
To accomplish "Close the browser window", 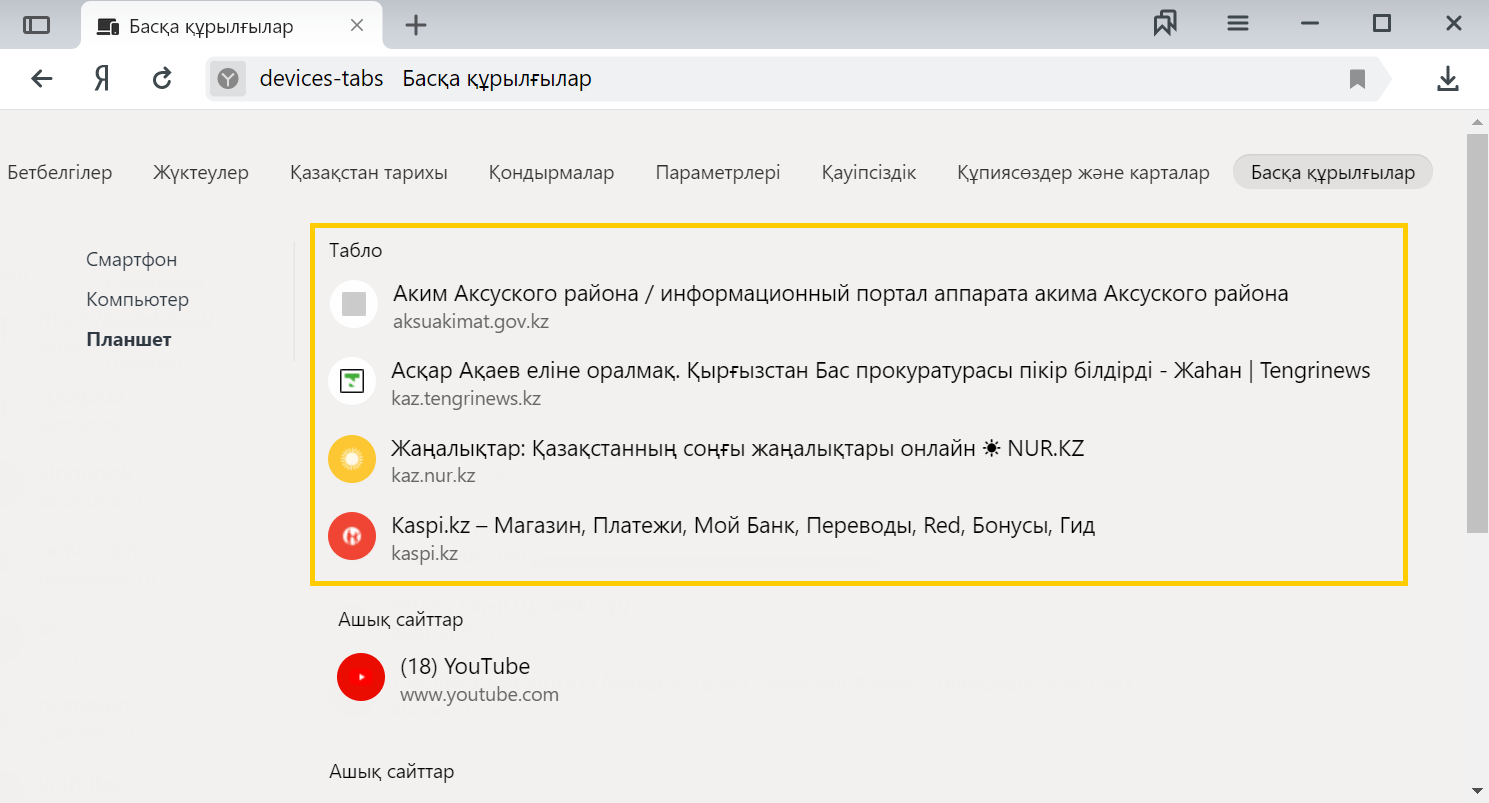I will pos(1454,24).
